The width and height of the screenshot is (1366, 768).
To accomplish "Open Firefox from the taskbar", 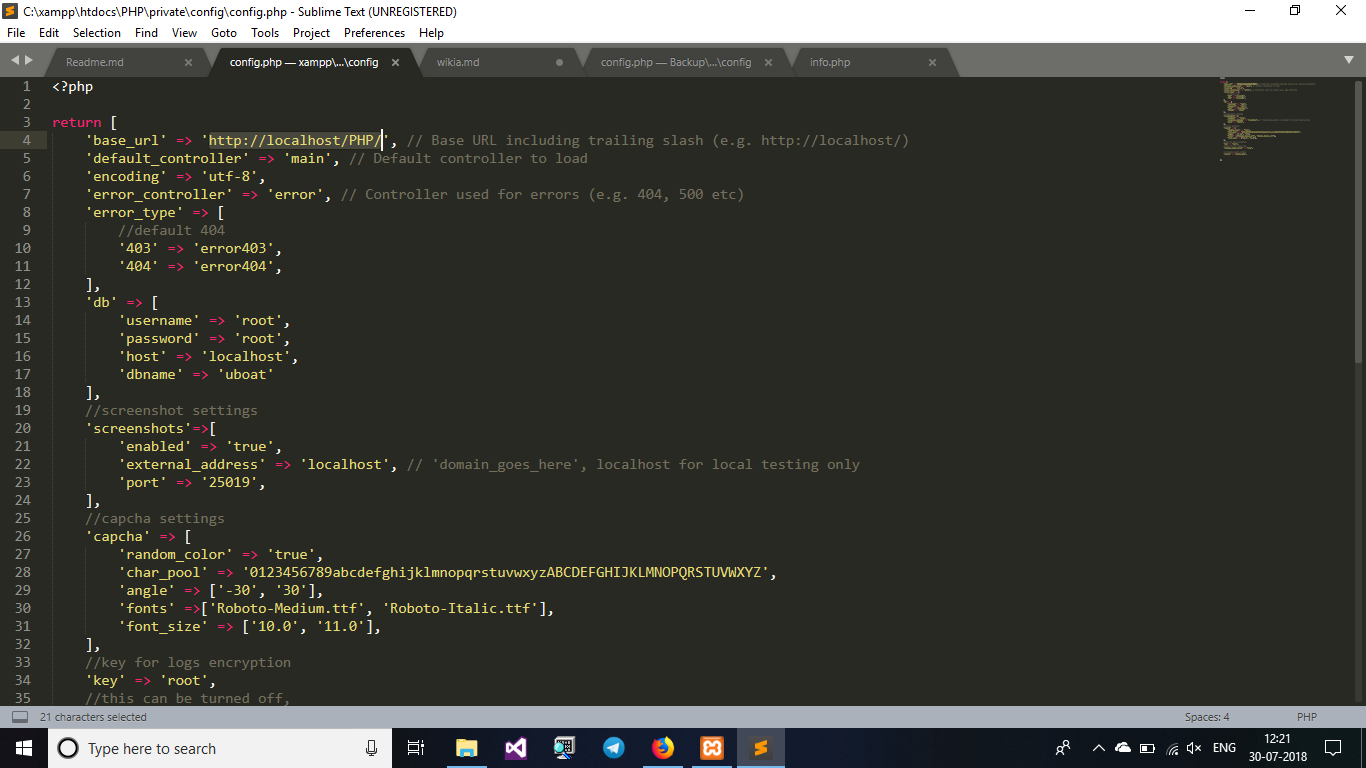I will click(x=662, y=748).
